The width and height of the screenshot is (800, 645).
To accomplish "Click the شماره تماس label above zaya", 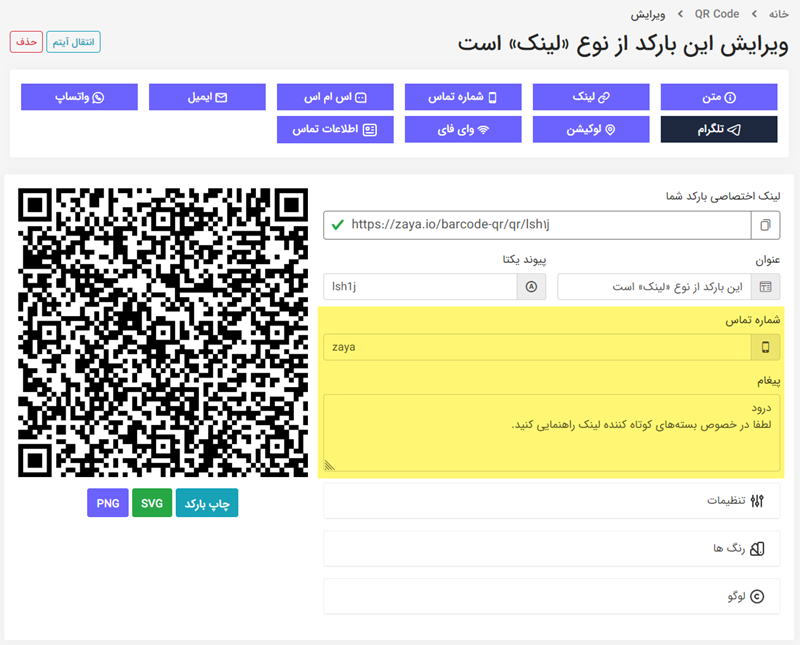I will [x=753, y=320].
